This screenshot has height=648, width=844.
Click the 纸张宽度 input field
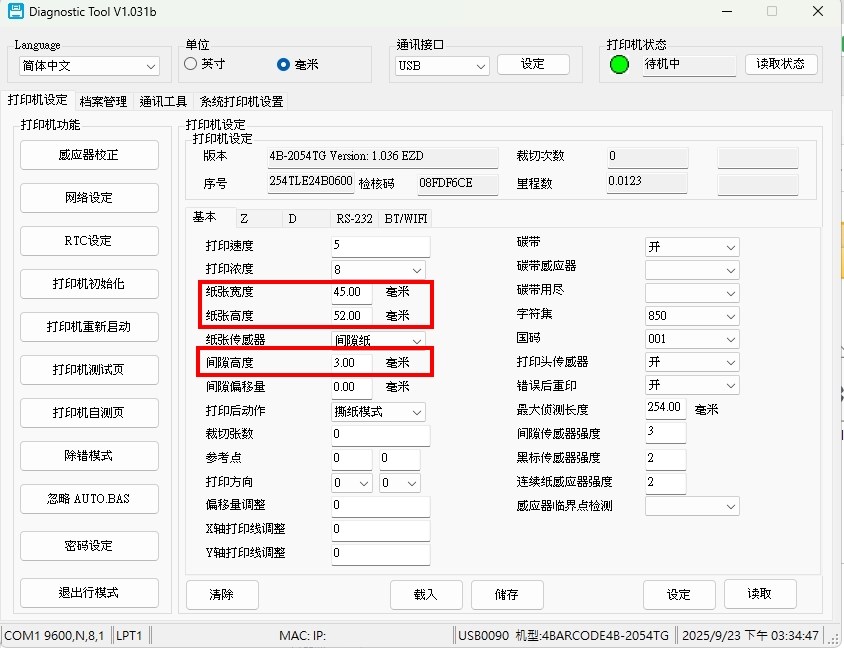[352, 292]
